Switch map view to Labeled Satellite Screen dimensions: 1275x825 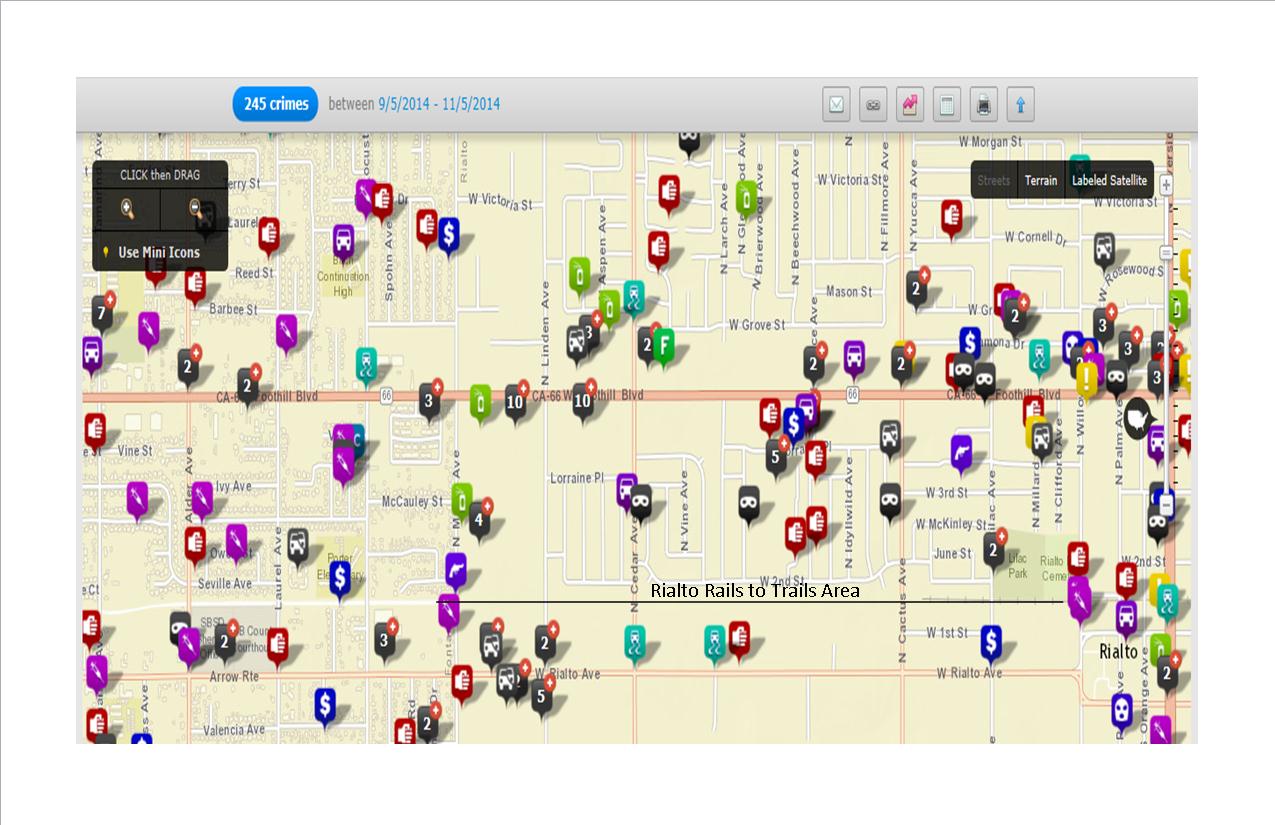click(1109, 181)
